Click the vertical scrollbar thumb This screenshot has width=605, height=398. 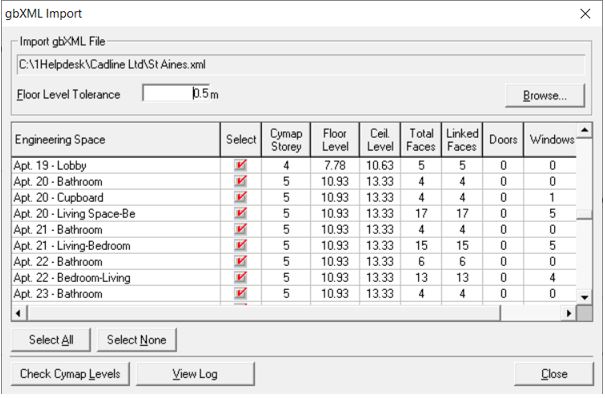tap(585, 214)
